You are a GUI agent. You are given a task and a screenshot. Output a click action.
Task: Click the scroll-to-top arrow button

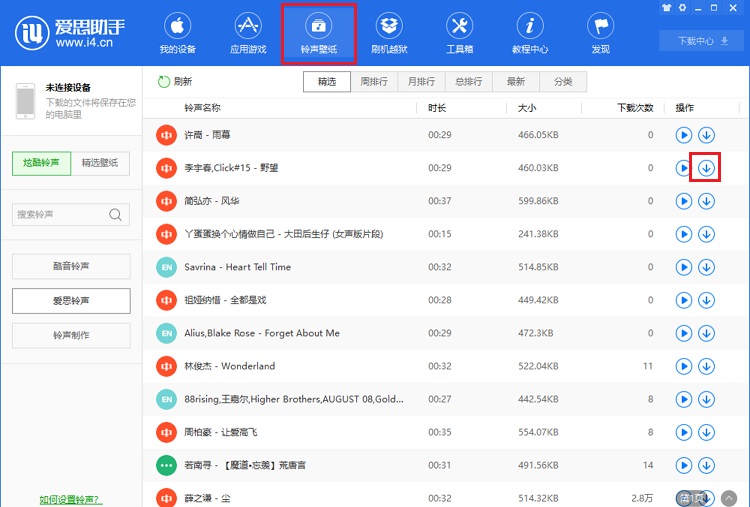[729, 498]
